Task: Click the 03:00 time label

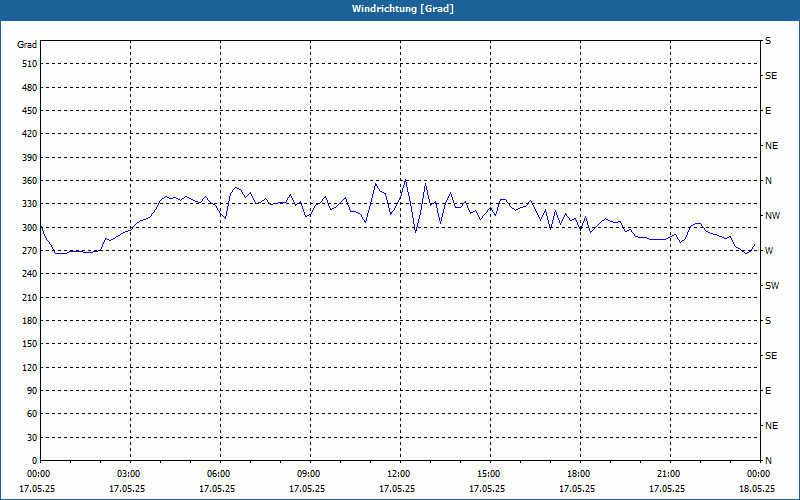Action: [x=130, y=473]
